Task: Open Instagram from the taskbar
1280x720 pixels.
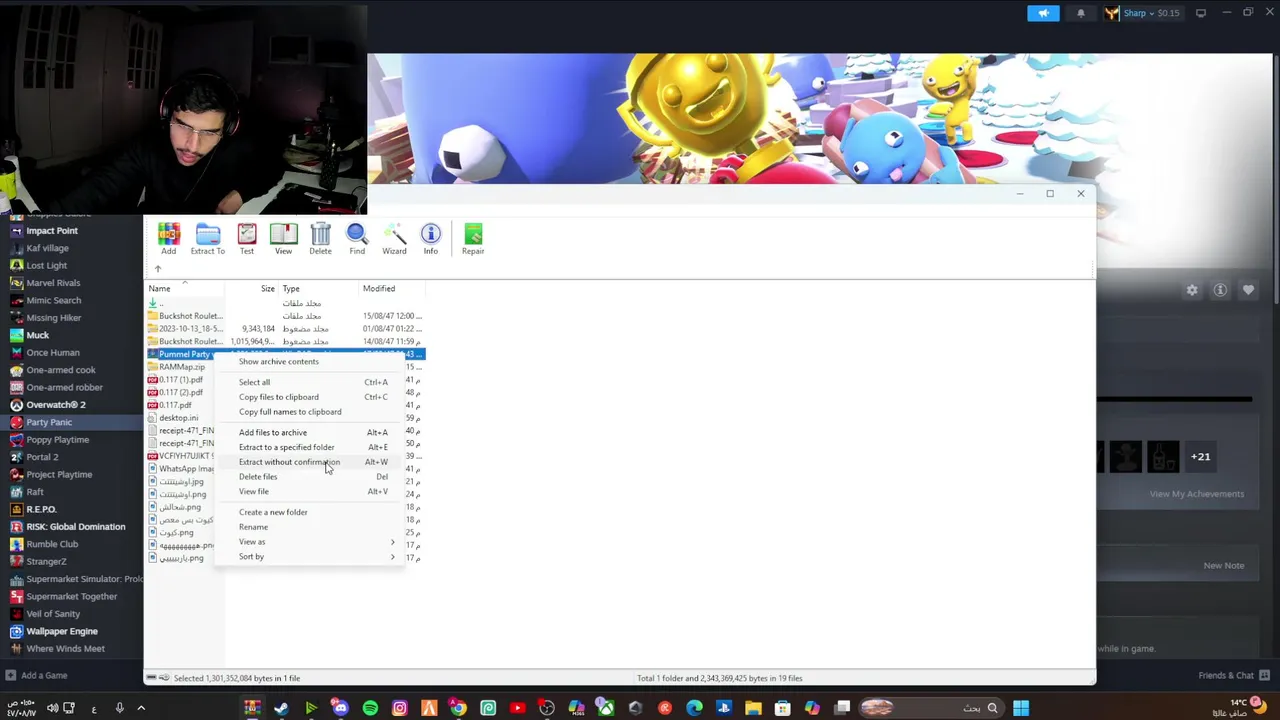Action: click(400, 708)
